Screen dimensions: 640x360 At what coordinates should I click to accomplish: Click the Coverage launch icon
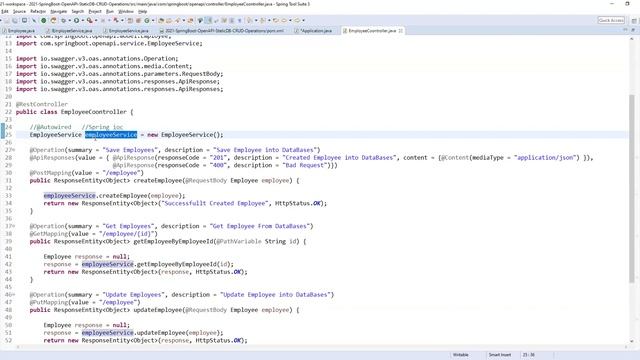[89, 20]
